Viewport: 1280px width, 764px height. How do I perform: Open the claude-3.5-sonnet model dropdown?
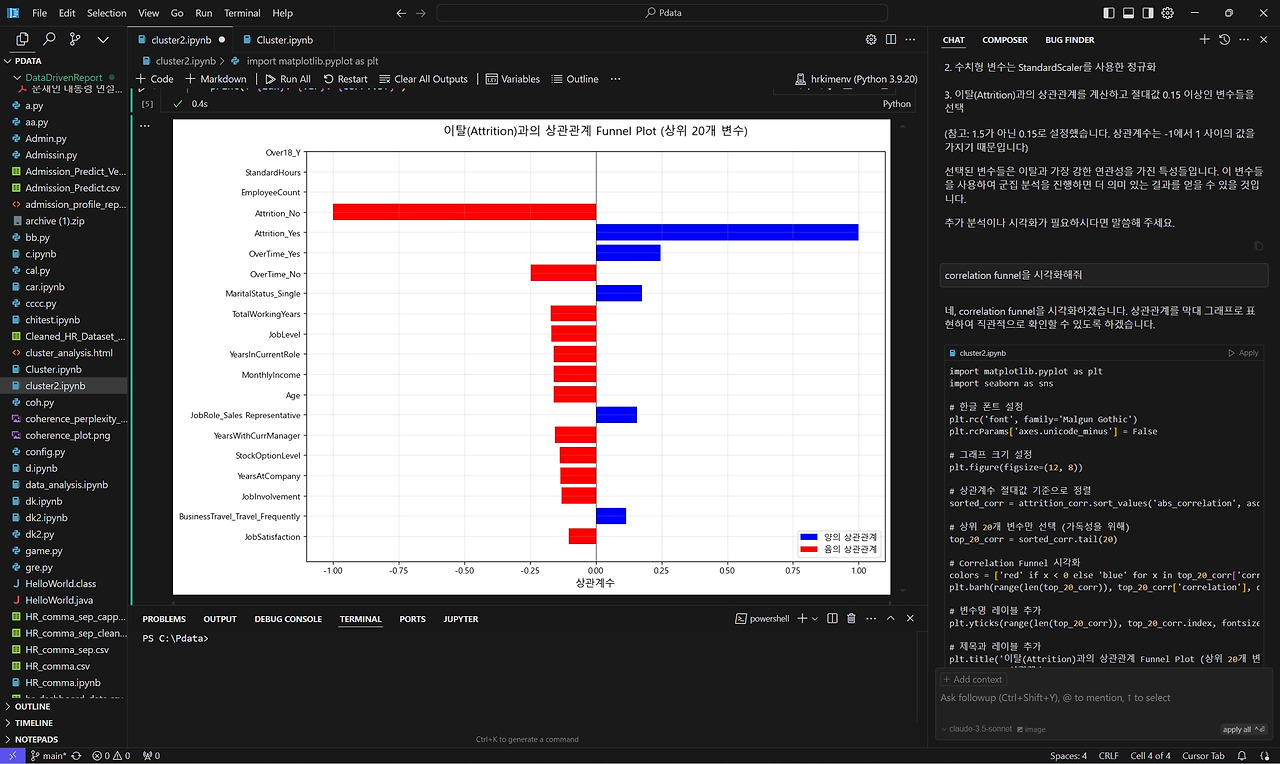[x=976, y=729]
